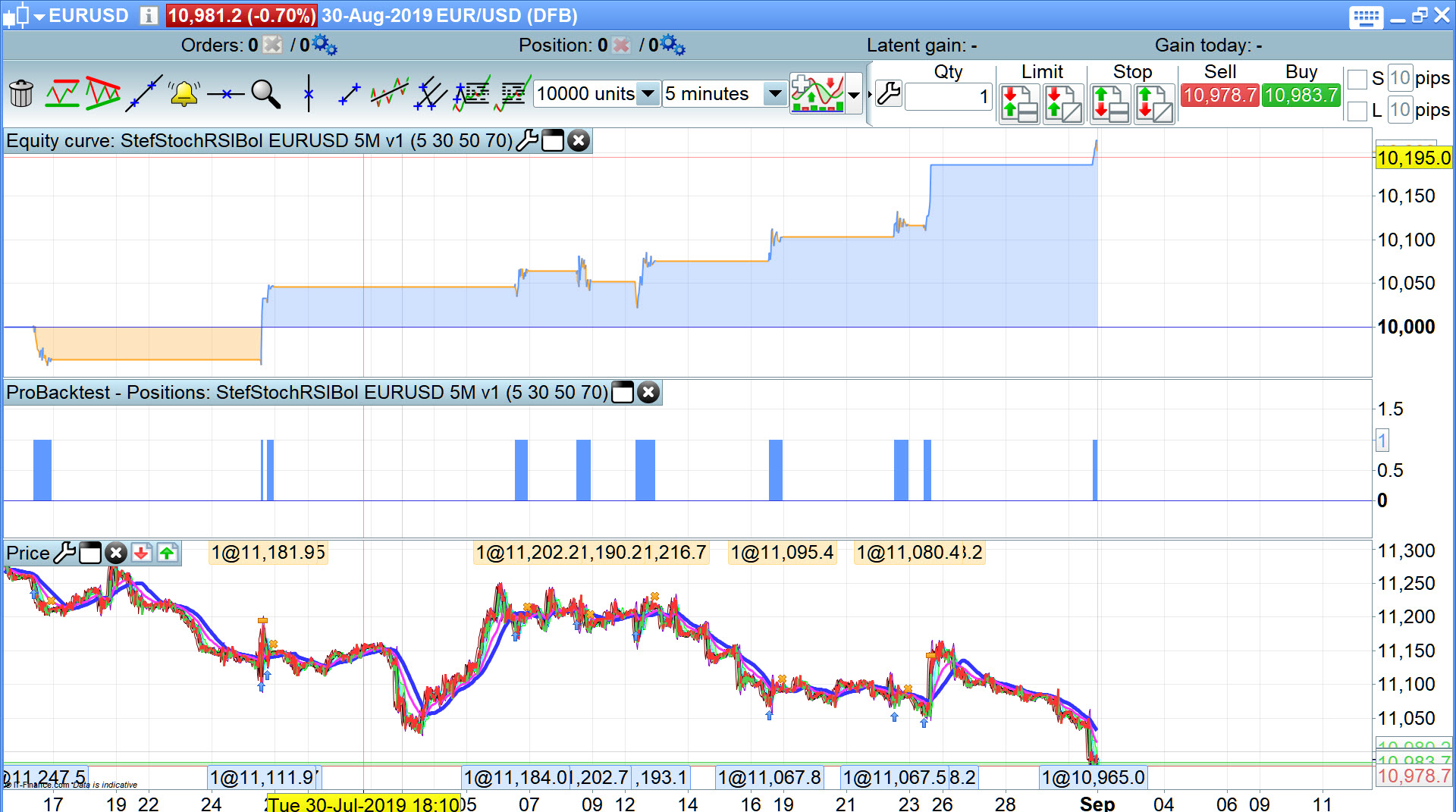Click the 1@11,095.4 trade label
1456x812 pixels.
coord(782,553)
